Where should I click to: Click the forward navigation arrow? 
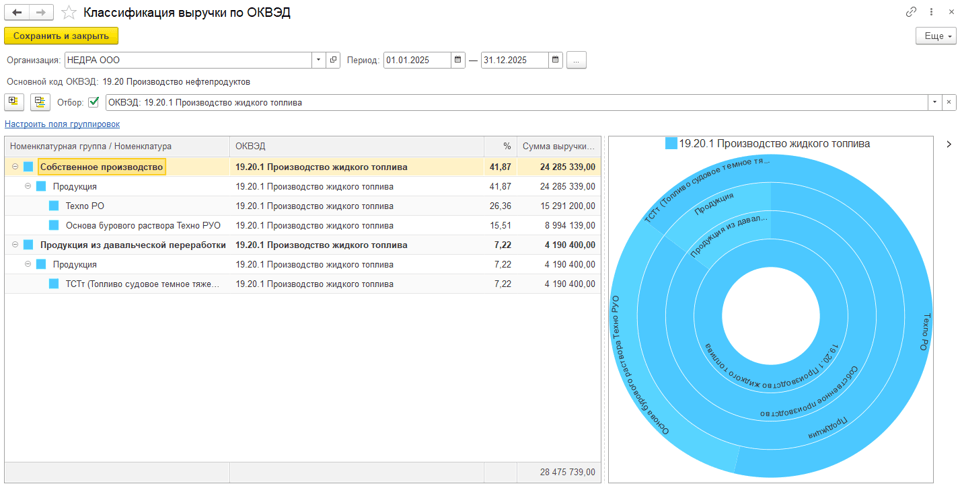coord(41,12)
